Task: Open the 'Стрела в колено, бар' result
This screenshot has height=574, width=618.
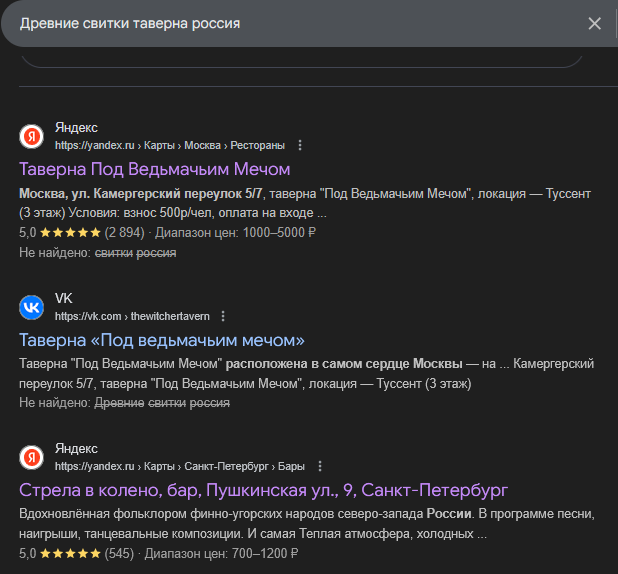Action: (x=263, y=490)
